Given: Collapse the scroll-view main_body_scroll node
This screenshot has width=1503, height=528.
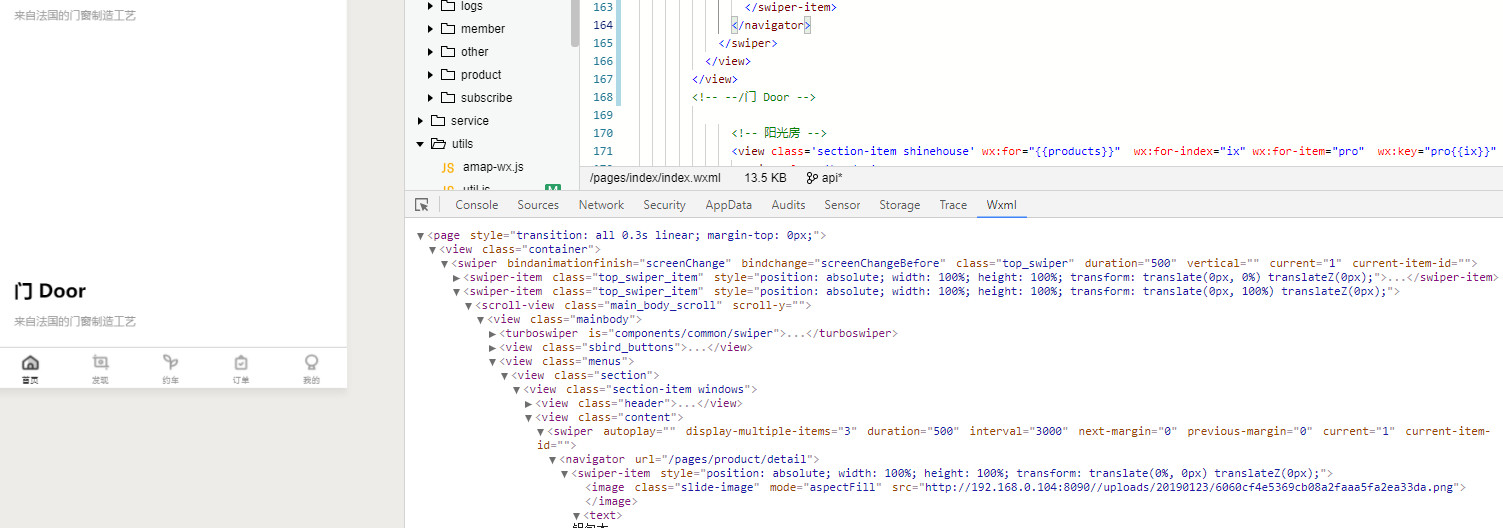Looking at the screenshot, I should (469, 306).
